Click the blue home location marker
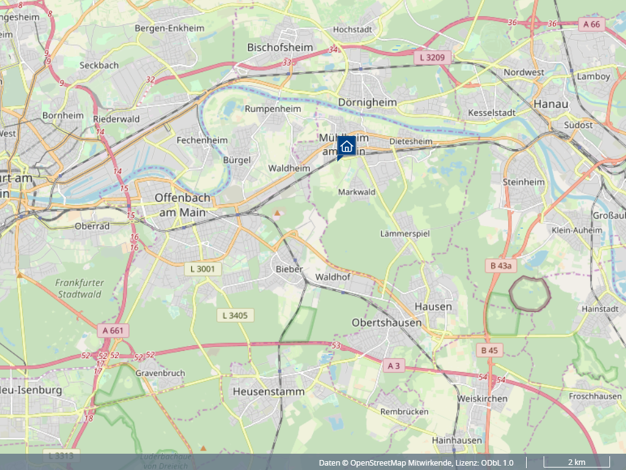 [347, 147]
